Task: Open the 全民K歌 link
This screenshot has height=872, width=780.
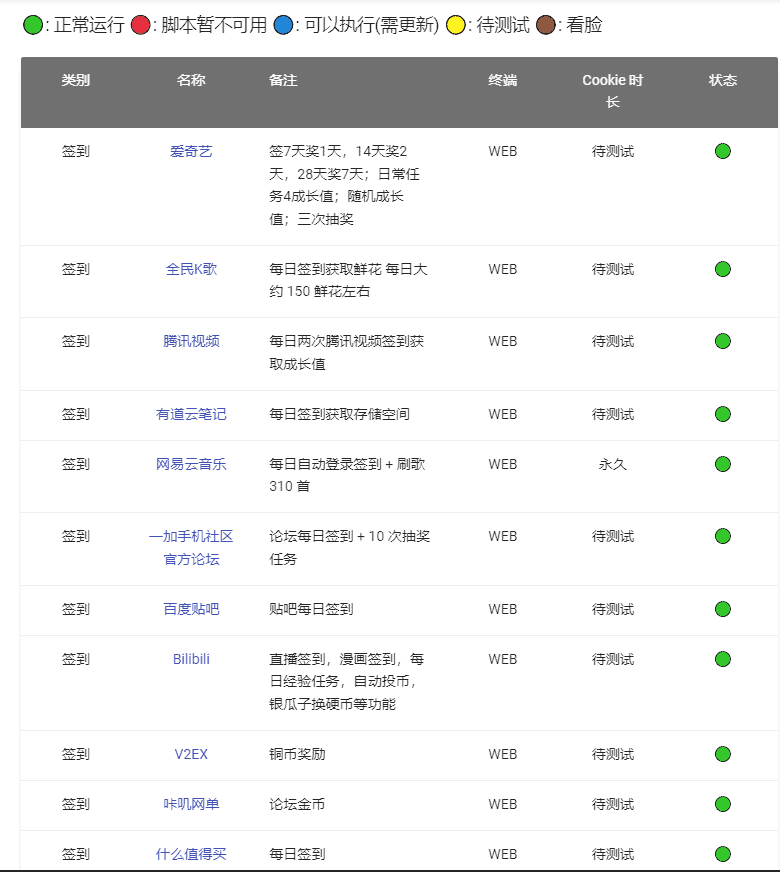Action: point(191,269)
